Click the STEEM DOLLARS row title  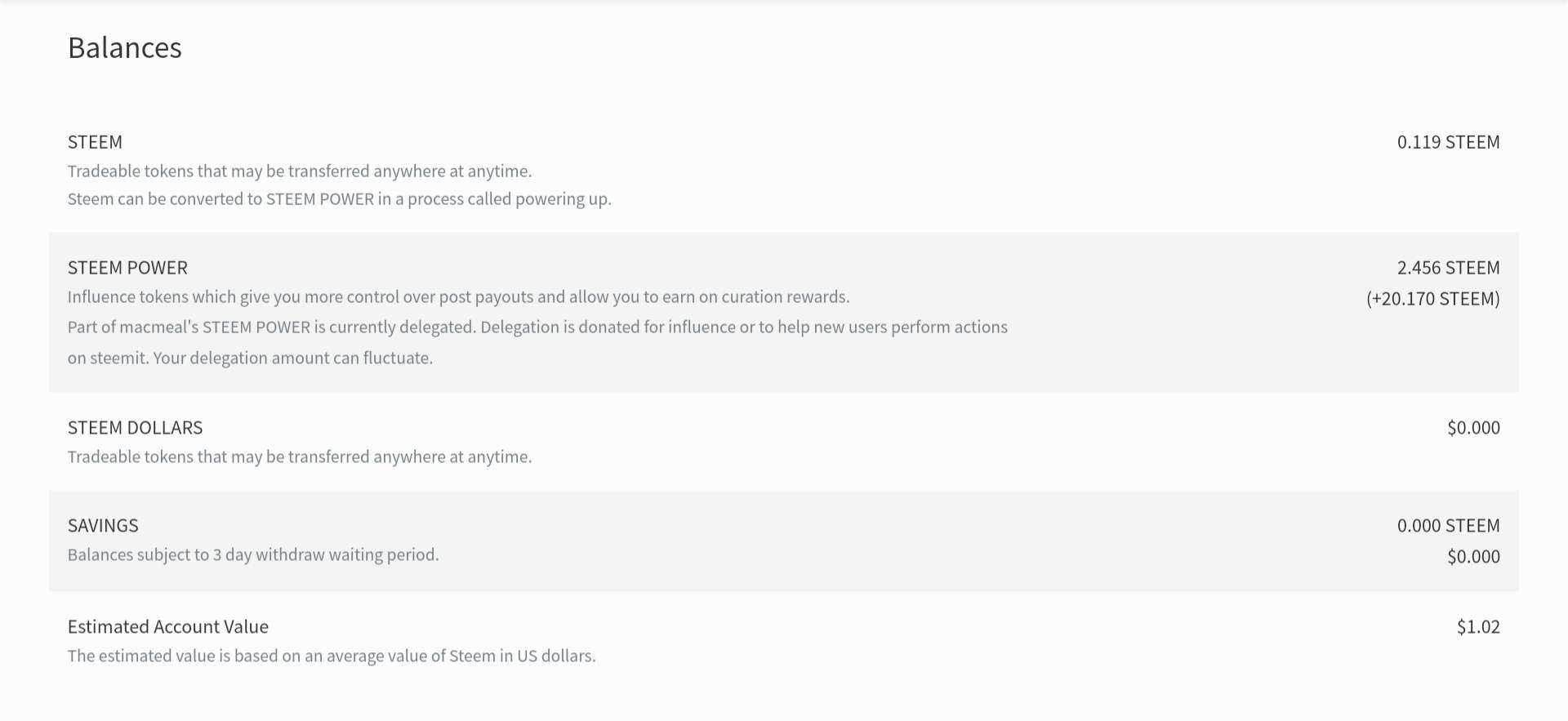135,428
